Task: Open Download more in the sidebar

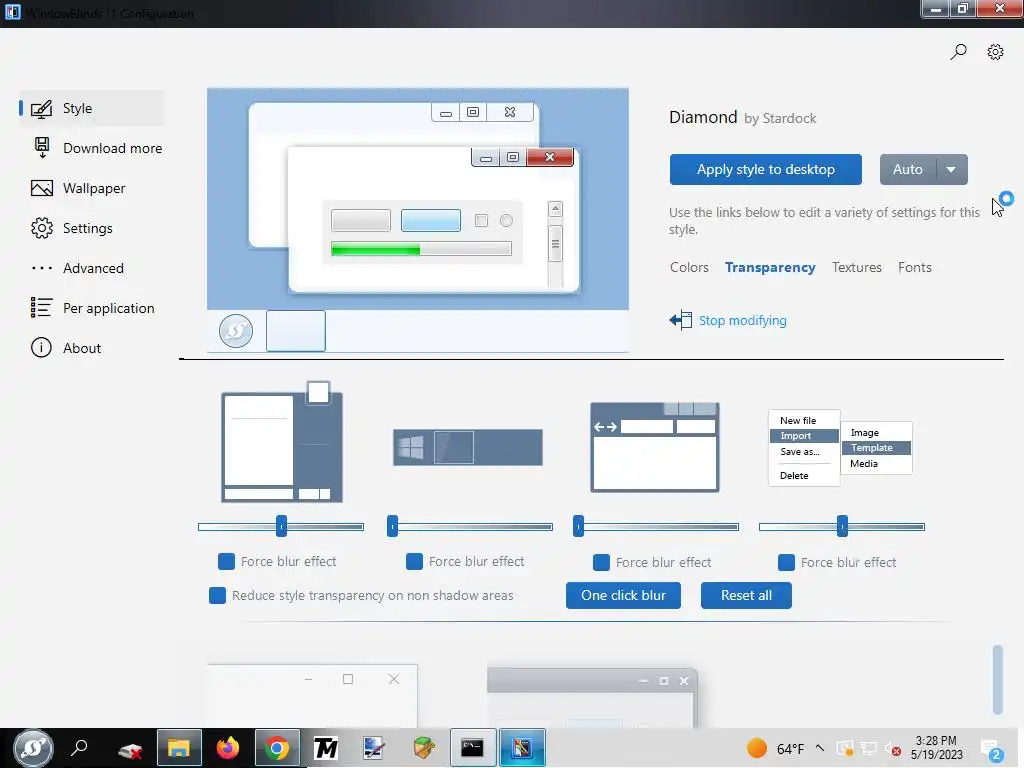Action: (x=112, y=148)
